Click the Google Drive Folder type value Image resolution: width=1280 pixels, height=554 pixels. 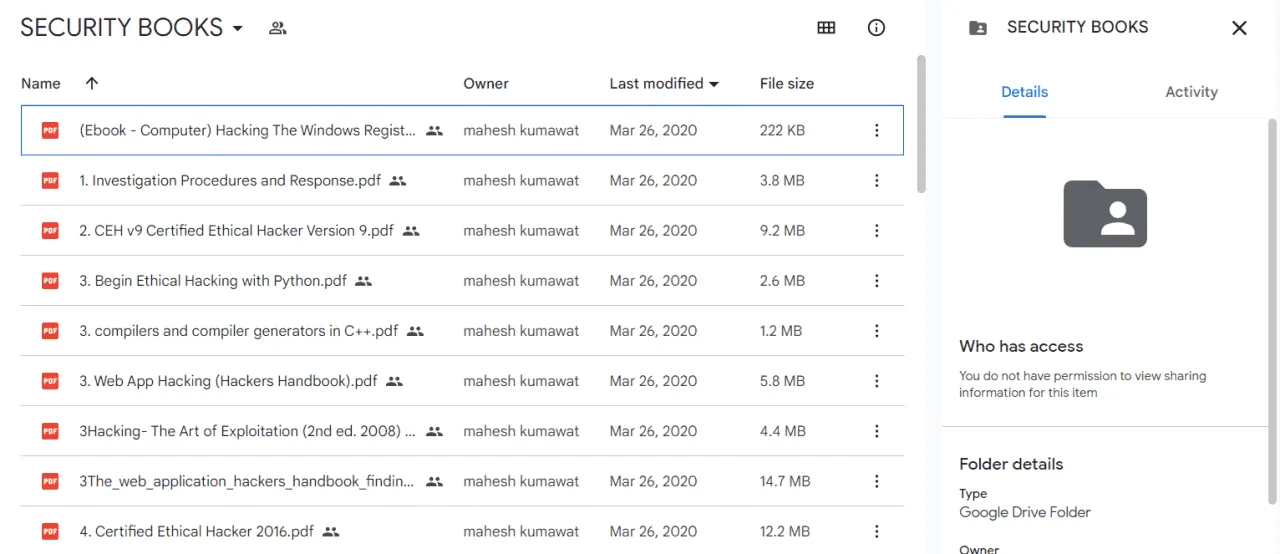[x=1025, y=512]
